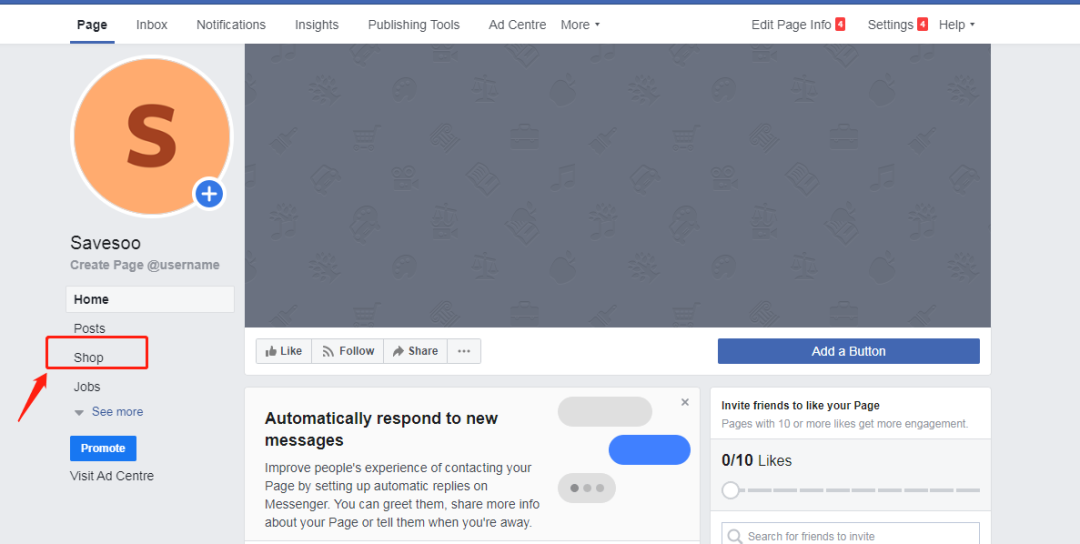Click the Share button
Screen dimensions: 1080x544
pos(415,351)
